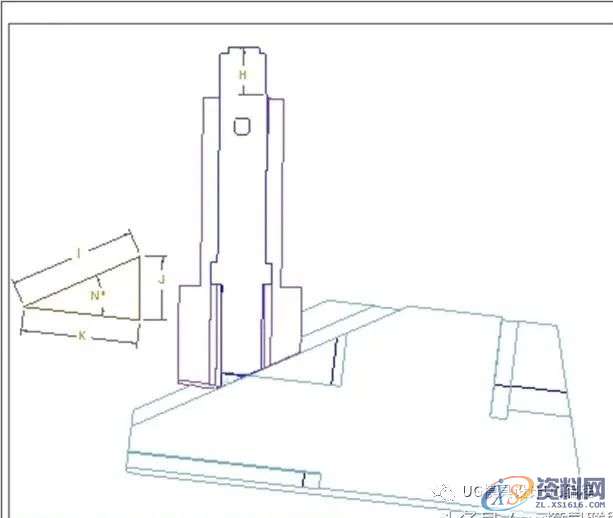Open the ZL.XS1616.COM watermark link

coord(568,506)
